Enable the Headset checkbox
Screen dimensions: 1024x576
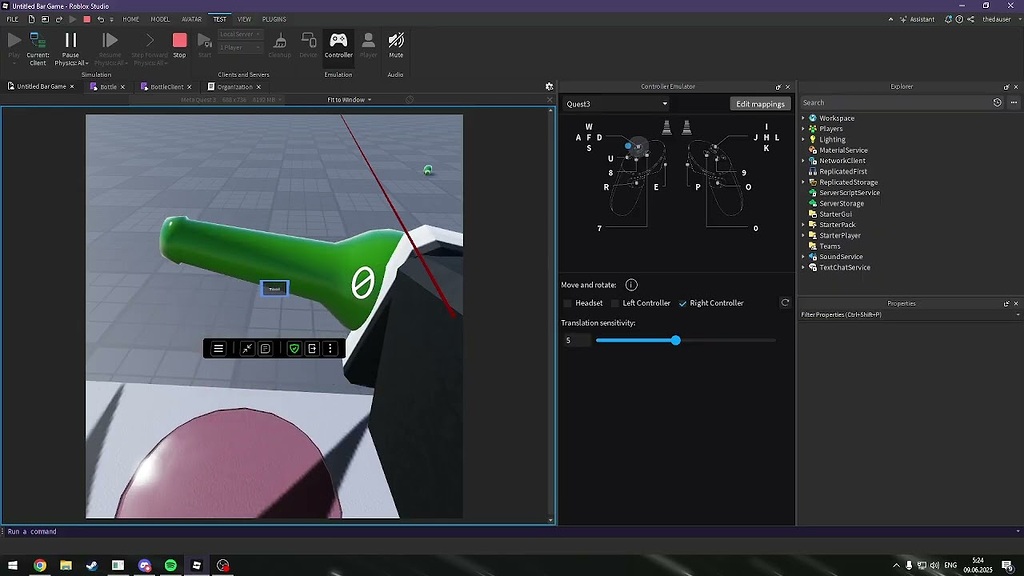coord(567,303)
